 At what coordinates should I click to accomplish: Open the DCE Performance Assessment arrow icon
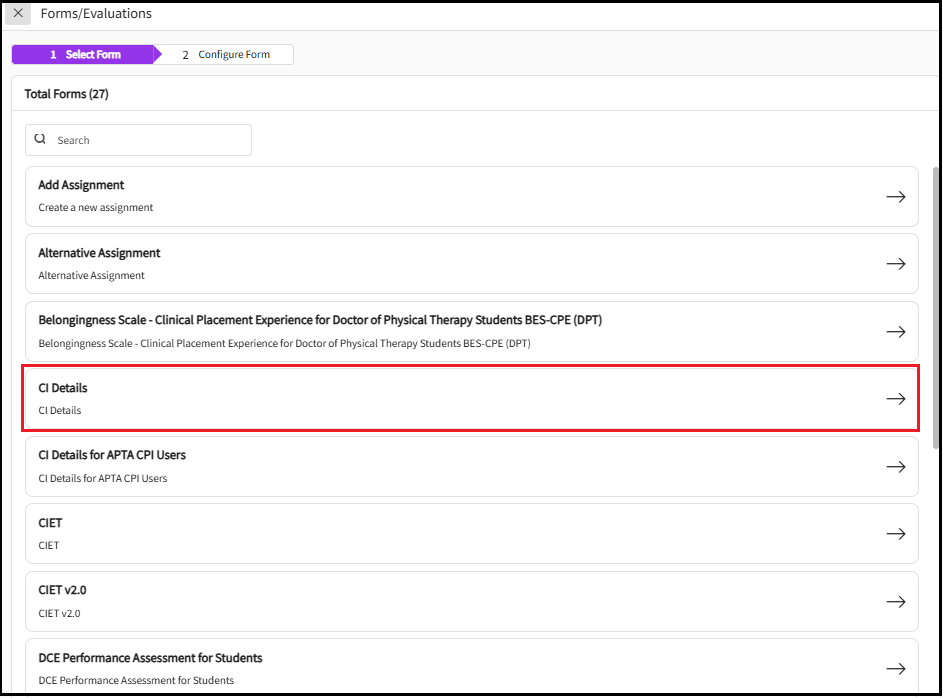[896, 668]
